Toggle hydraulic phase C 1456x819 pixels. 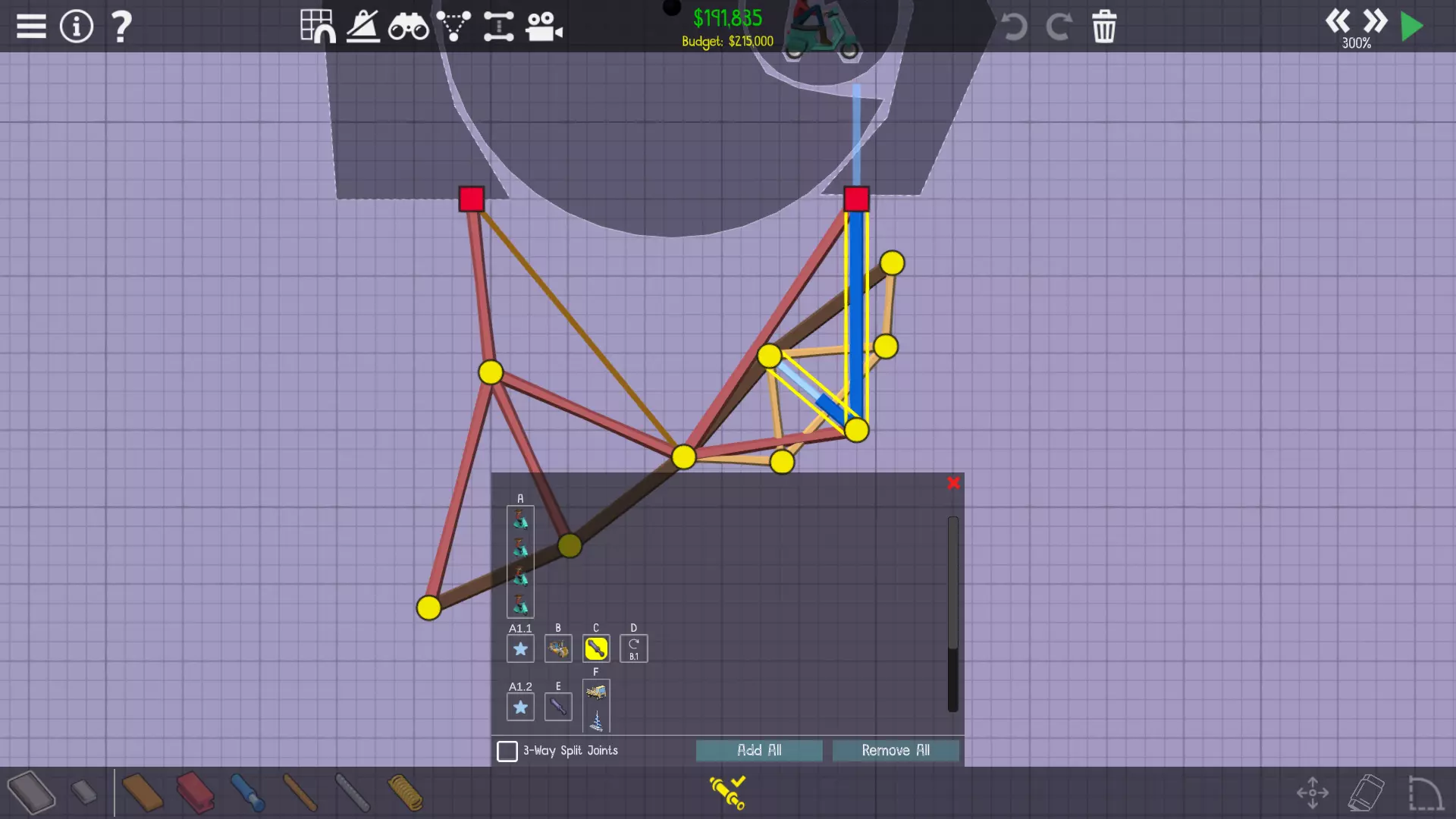coord(596,648)
